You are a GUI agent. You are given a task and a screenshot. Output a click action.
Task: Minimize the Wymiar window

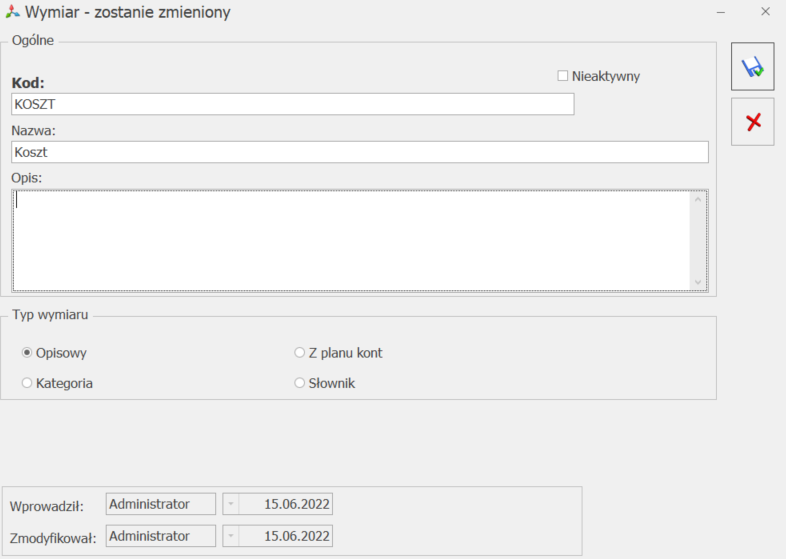coord(718,12)
